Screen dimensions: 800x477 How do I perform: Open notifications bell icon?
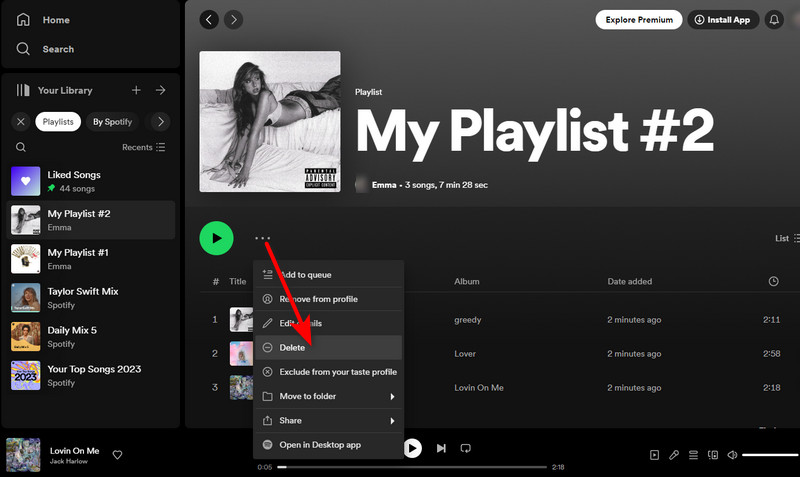tap(774, 20)
